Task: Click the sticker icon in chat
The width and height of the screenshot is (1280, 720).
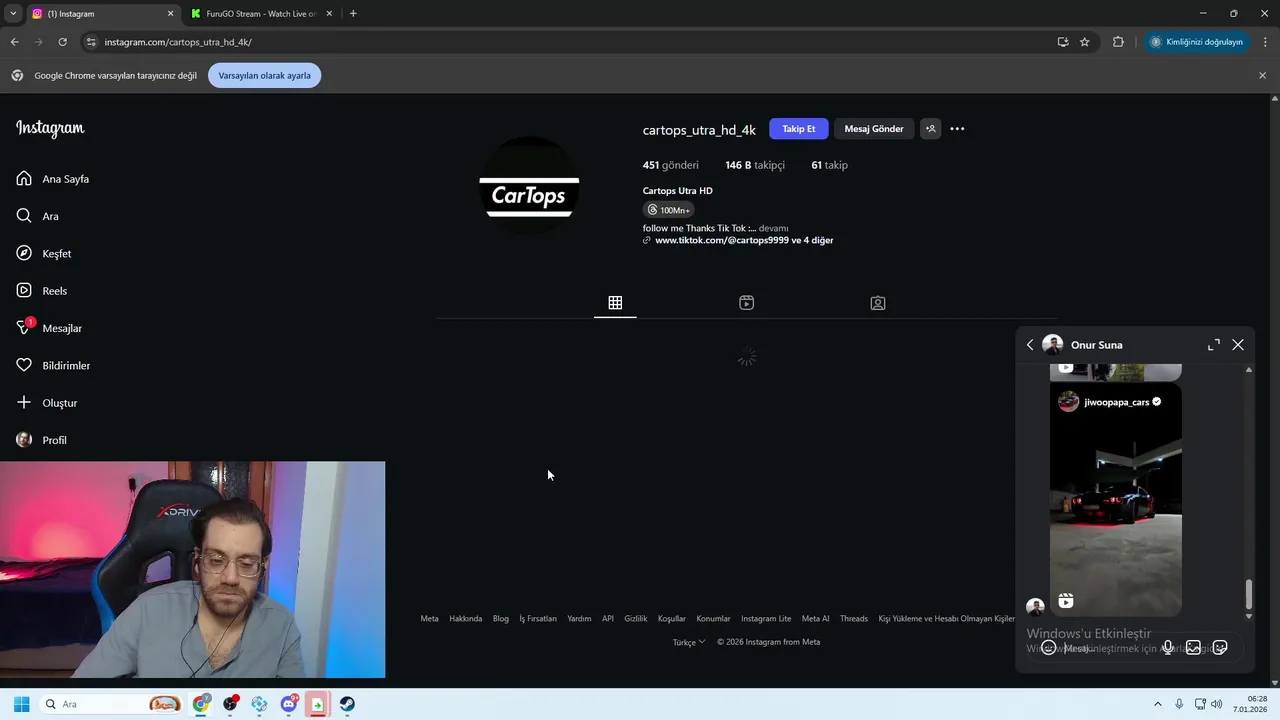Action: click(1220, 648)
